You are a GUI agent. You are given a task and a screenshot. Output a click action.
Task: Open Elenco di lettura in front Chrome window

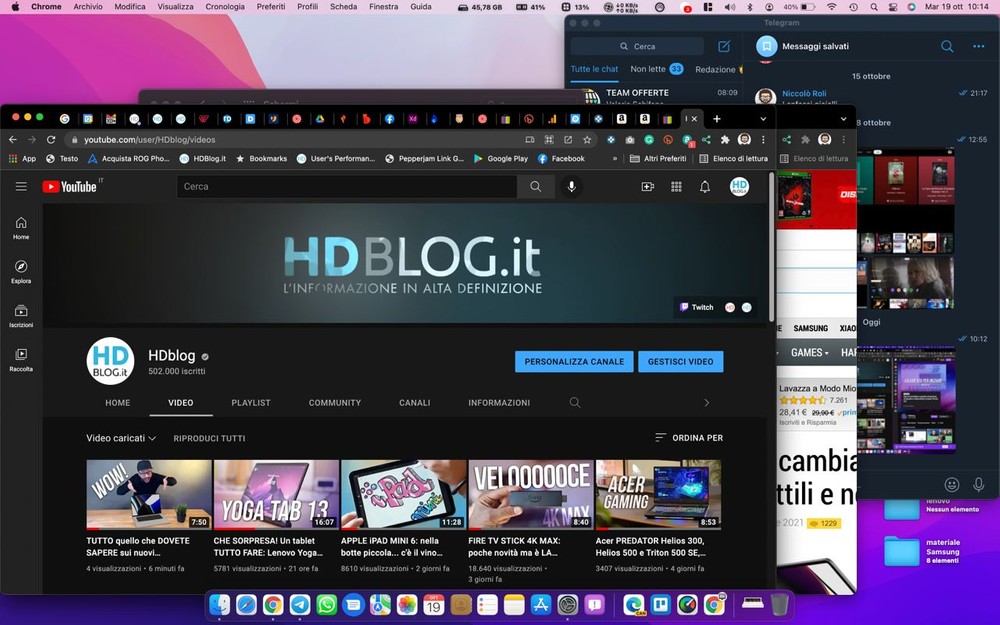733,158
